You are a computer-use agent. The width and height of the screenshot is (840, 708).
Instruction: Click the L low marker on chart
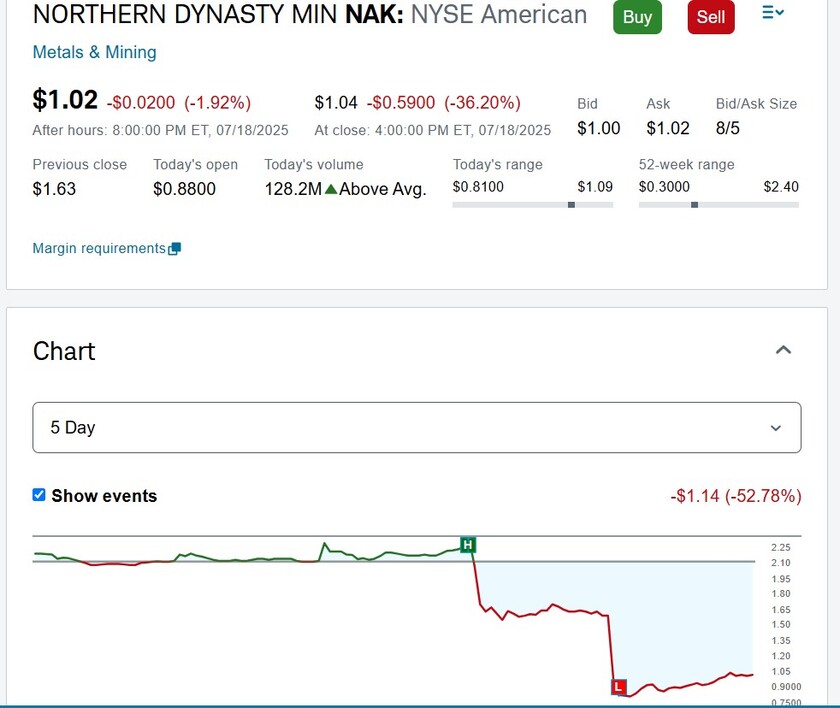coord(619,687)
